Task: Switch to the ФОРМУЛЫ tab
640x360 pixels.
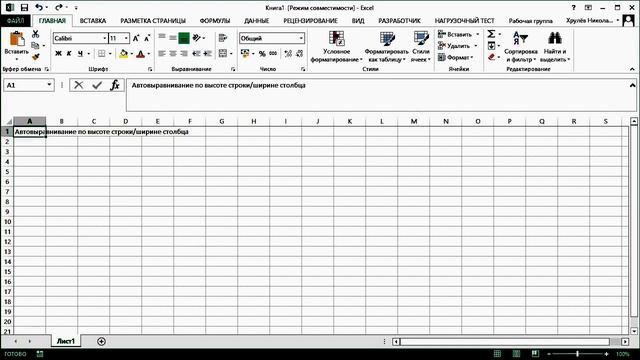Action: (215, 20)
